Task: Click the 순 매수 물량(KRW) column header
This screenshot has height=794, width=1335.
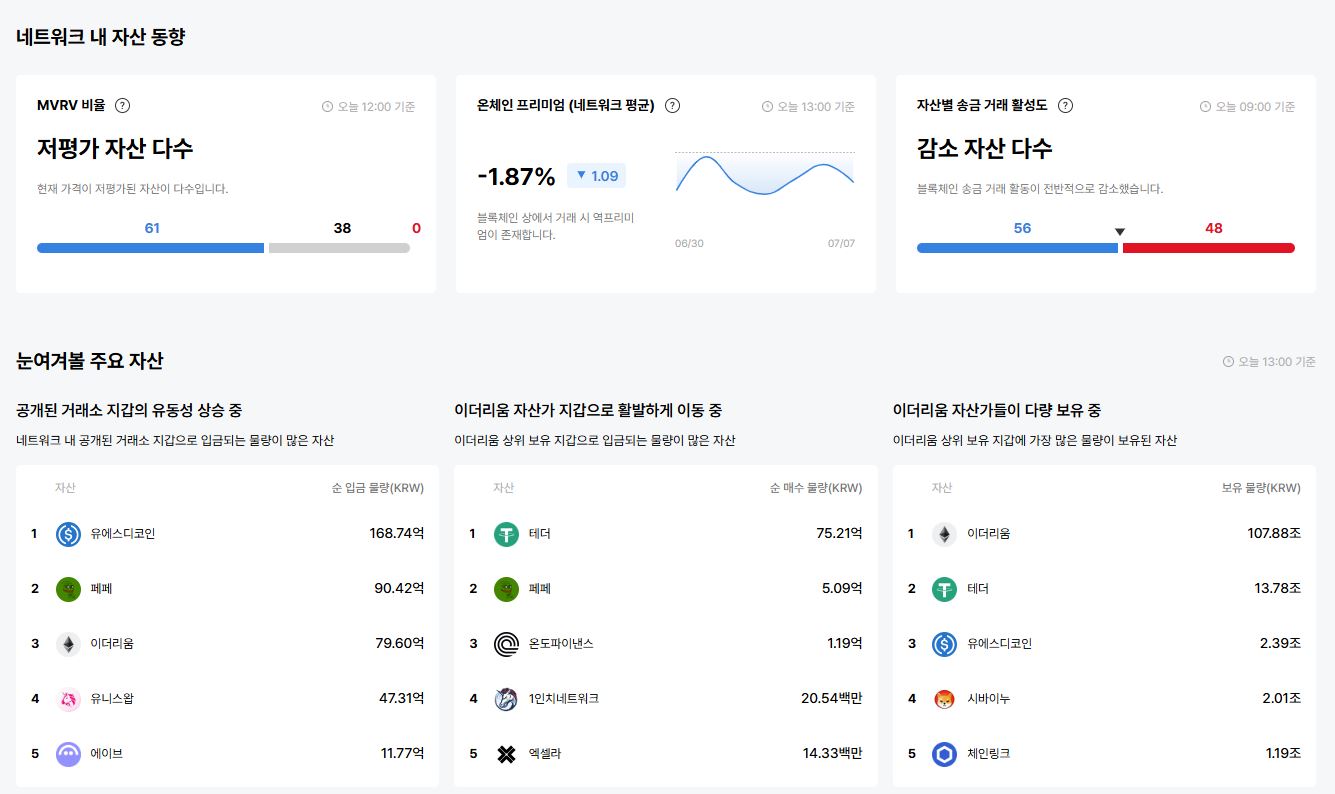Action: coord(816,489)
